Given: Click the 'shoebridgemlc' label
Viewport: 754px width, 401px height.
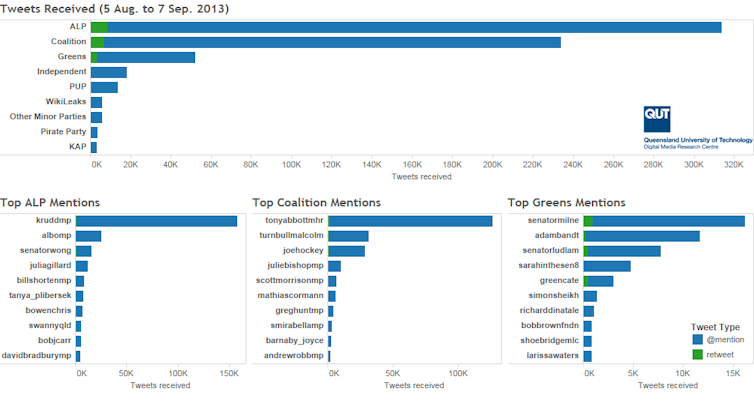Looking at the screenshot, I should (549, 340).
